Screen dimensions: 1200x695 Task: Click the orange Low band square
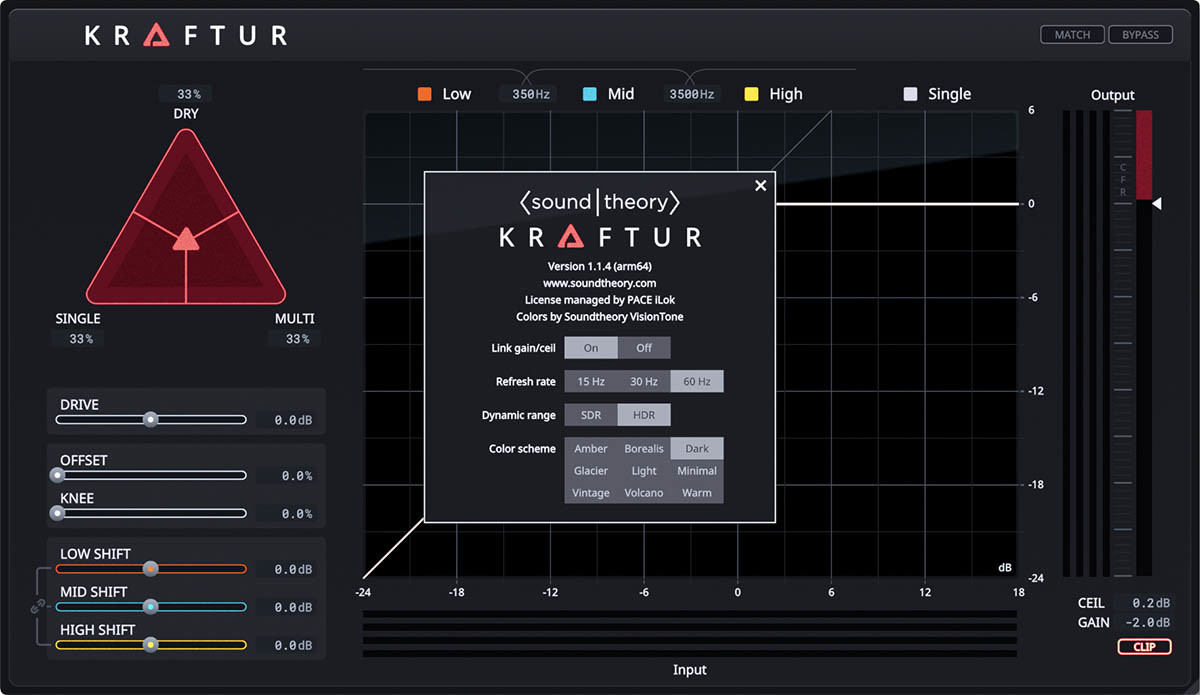point(424,94)
